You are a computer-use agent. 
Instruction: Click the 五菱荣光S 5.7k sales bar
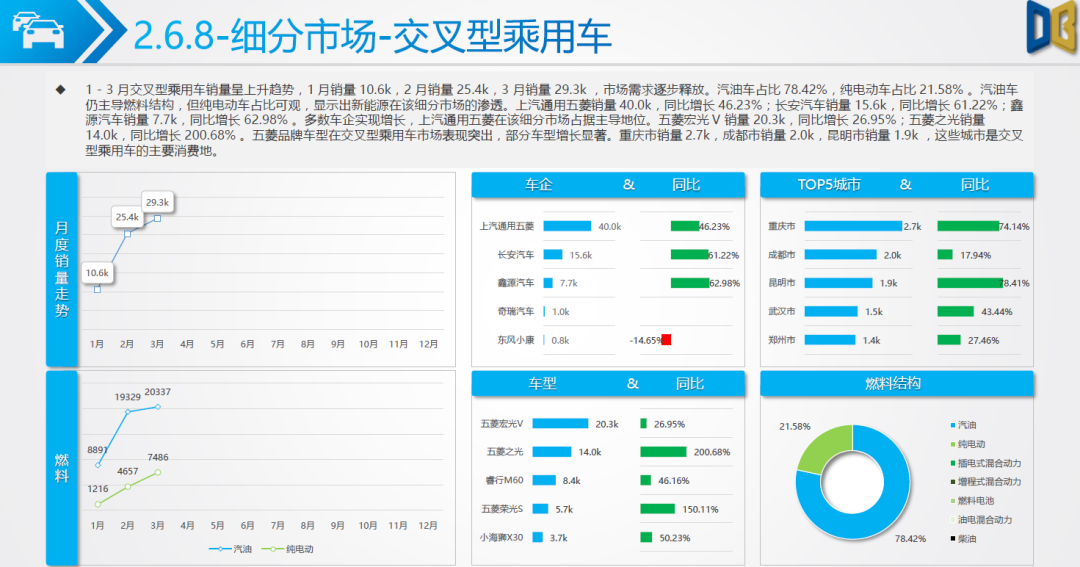pyautogui.click(x=540, y=509)
